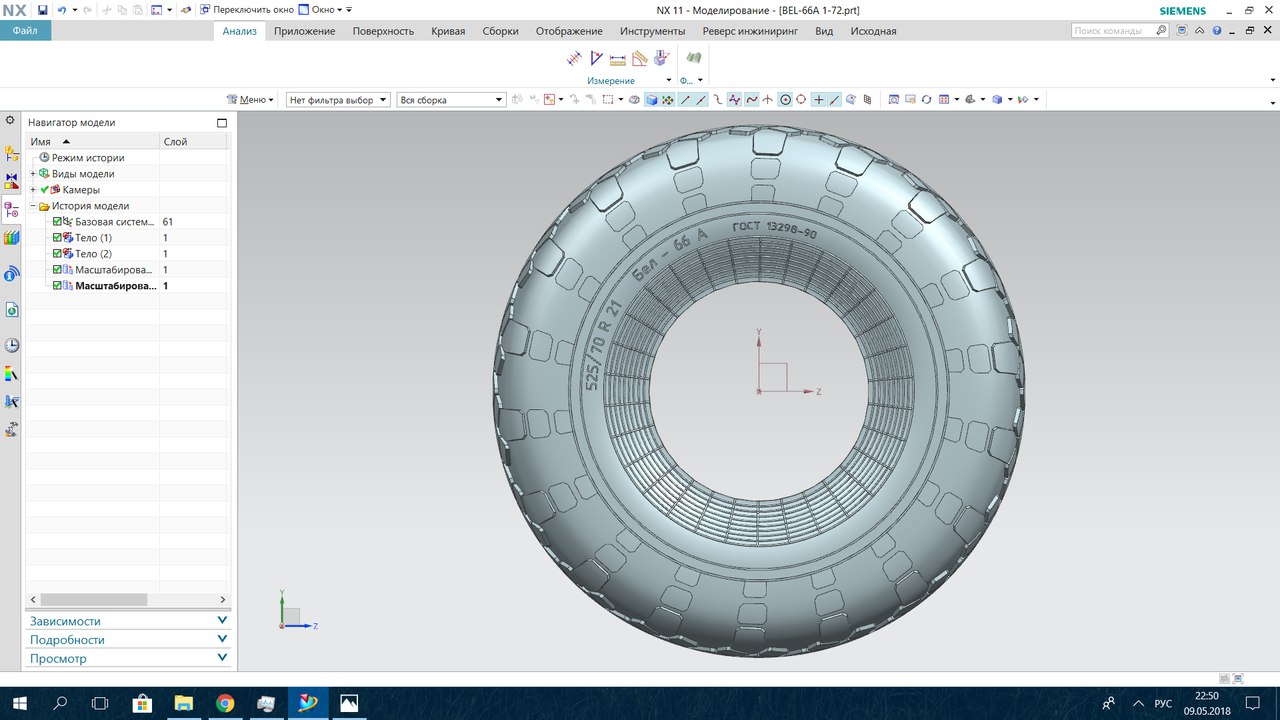
Task: Click the Undo arrow icon
Action: [61, 9]
